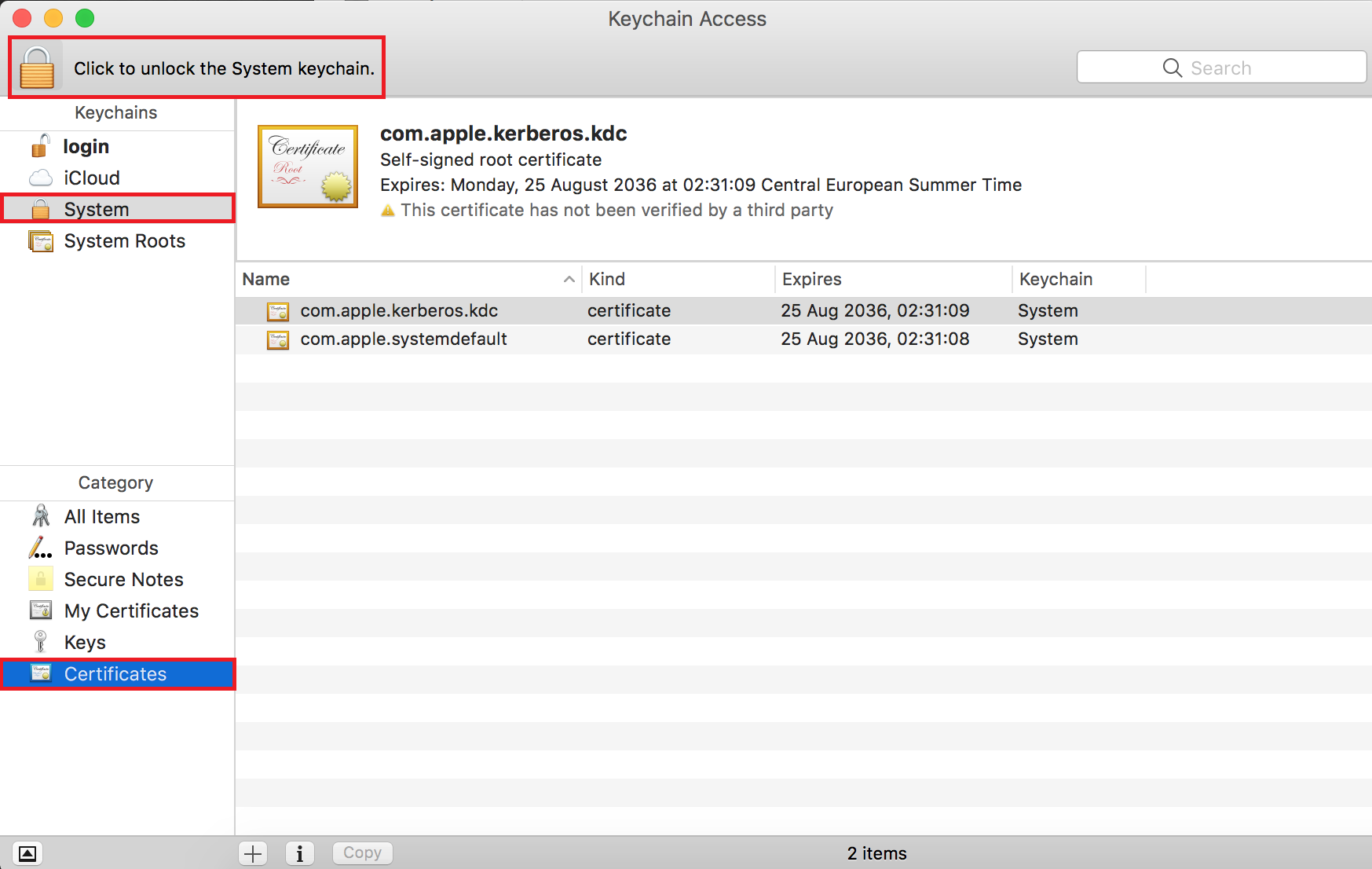Click the Passwords pencil icon
The height and width of the screenshot is (869, 1372).
click(x=40, y=548)
